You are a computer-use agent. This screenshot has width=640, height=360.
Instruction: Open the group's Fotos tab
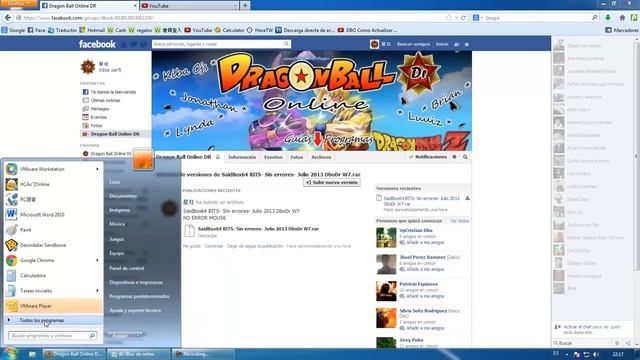(x=297, y=157)
